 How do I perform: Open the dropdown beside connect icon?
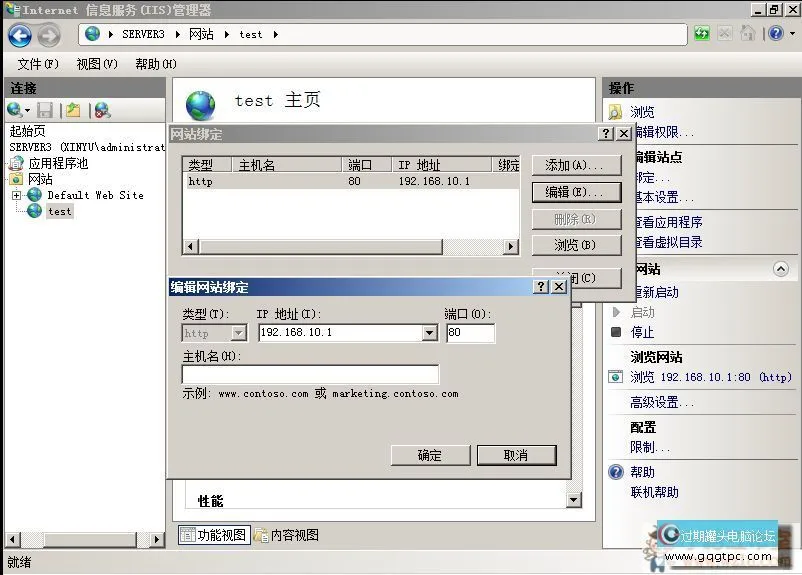(28, 110)
